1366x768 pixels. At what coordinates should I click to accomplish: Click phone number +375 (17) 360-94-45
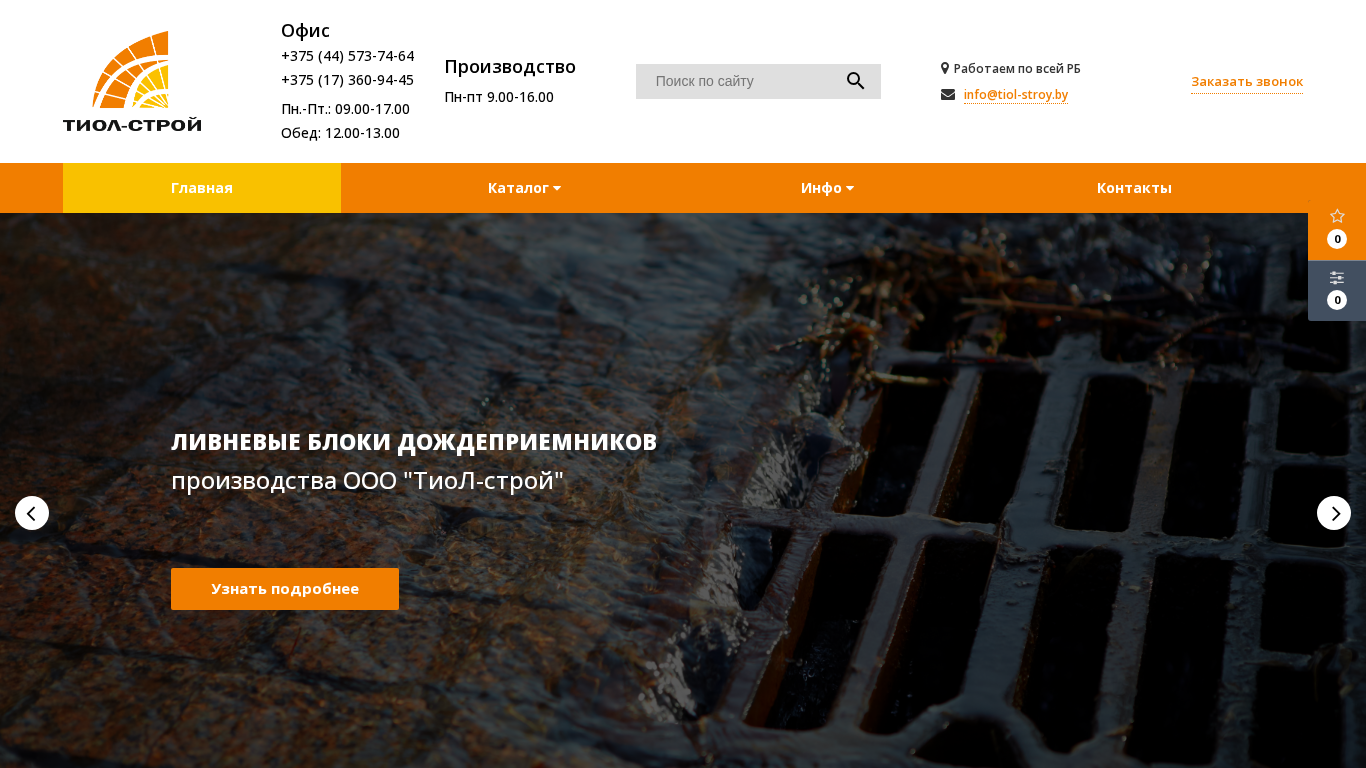pyautogui.click(x=348, y=80)
